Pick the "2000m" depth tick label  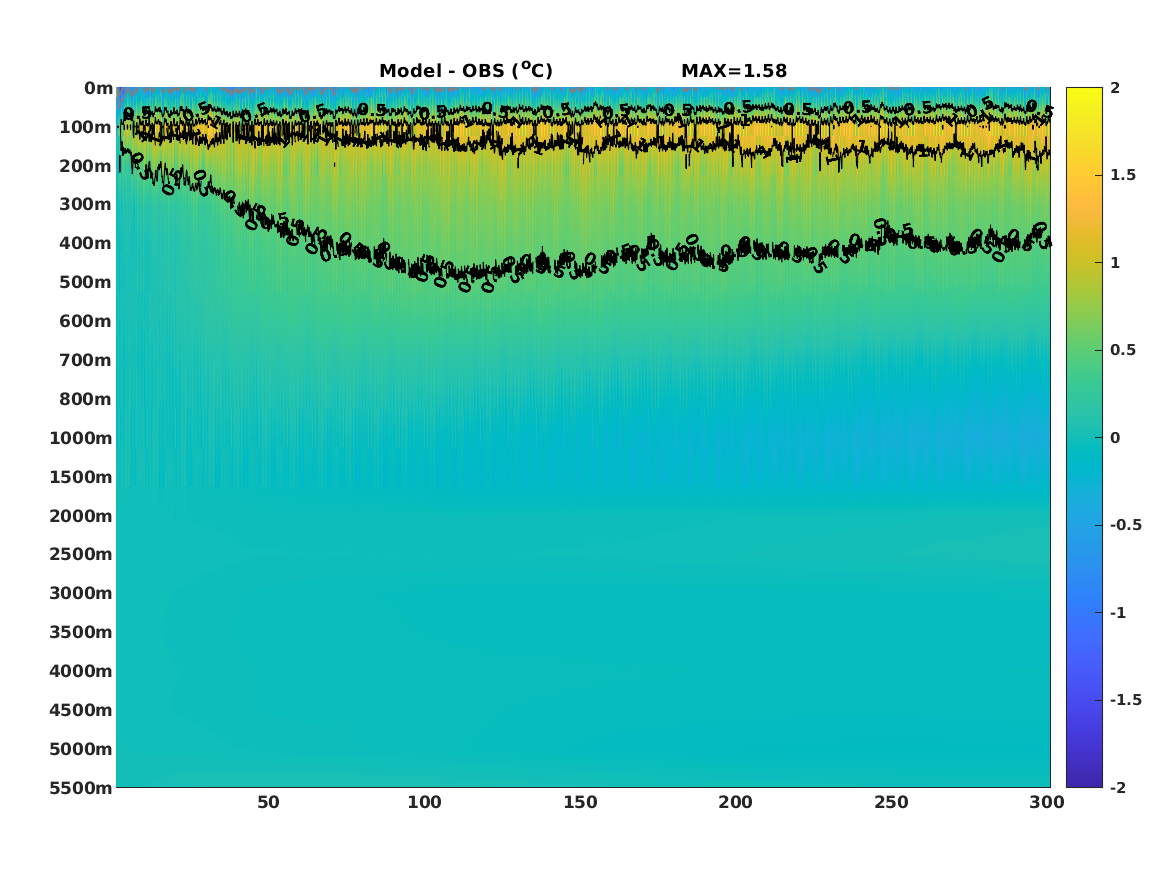tap(81, 516)
